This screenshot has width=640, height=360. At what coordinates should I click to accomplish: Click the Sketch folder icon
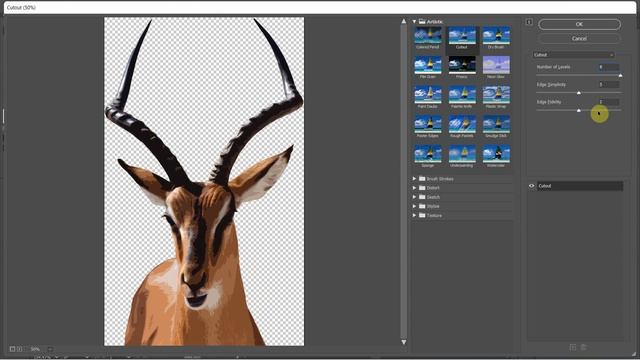[422, 197]
